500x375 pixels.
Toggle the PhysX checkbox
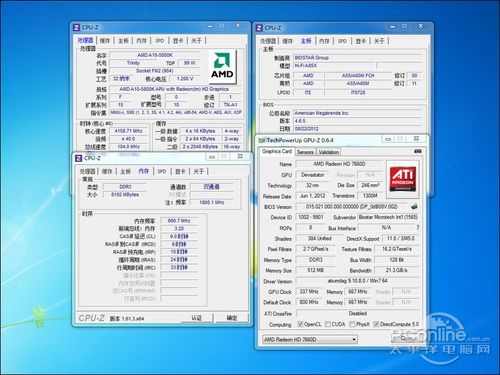pos(352,324)
